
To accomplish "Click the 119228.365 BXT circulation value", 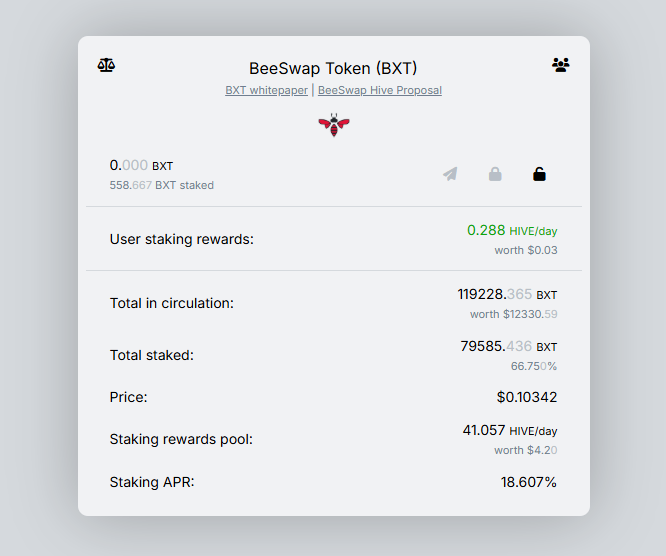I will click(x=507, y=294).
